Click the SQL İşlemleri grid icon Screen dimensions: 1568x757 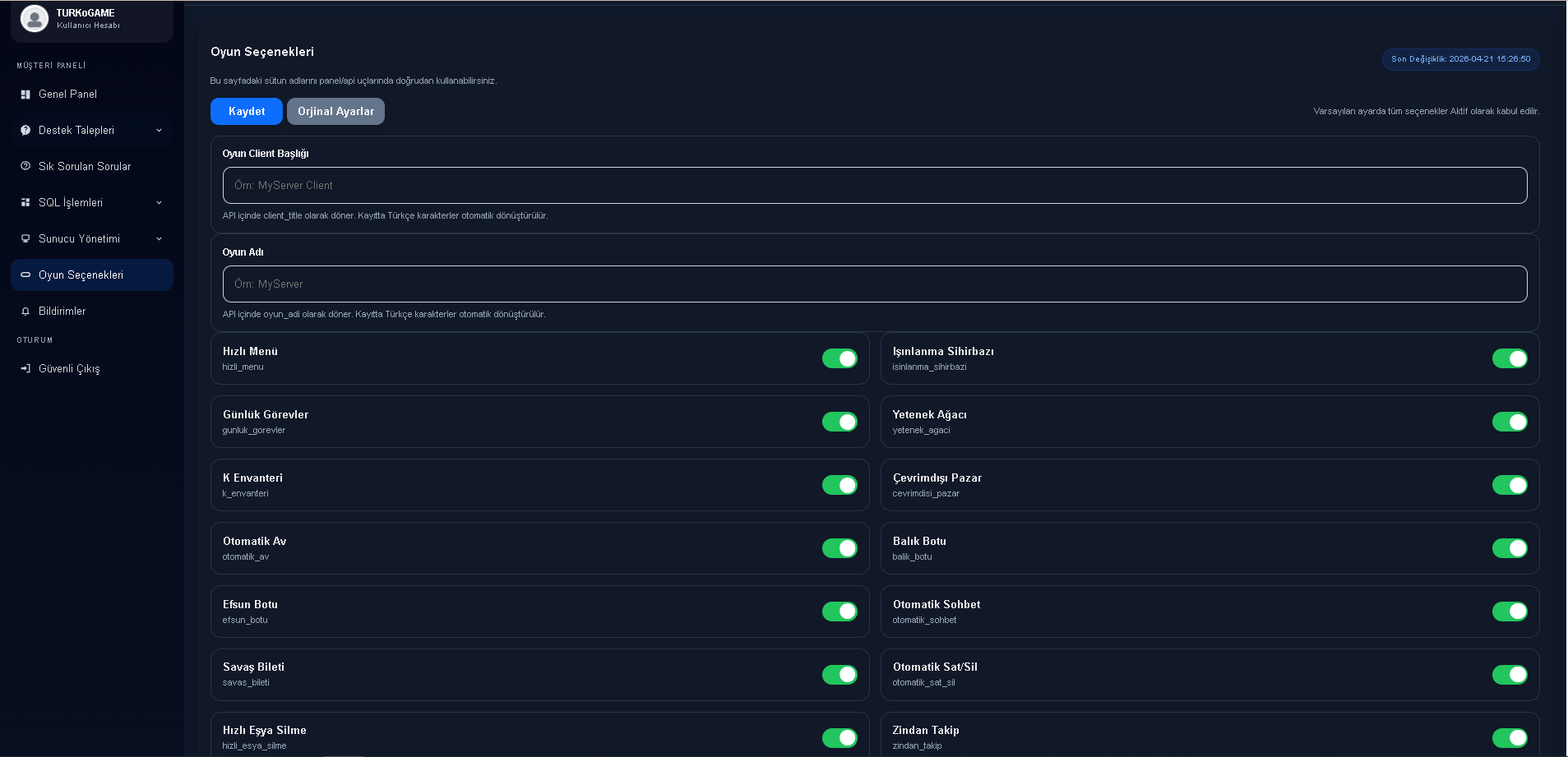25,202
